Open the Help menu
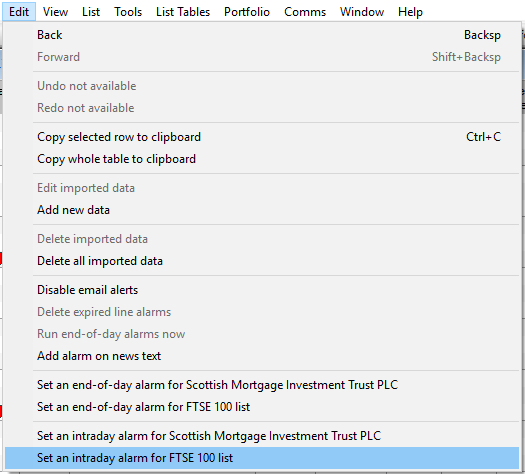 pyautogui.click(x=410, y=12)
